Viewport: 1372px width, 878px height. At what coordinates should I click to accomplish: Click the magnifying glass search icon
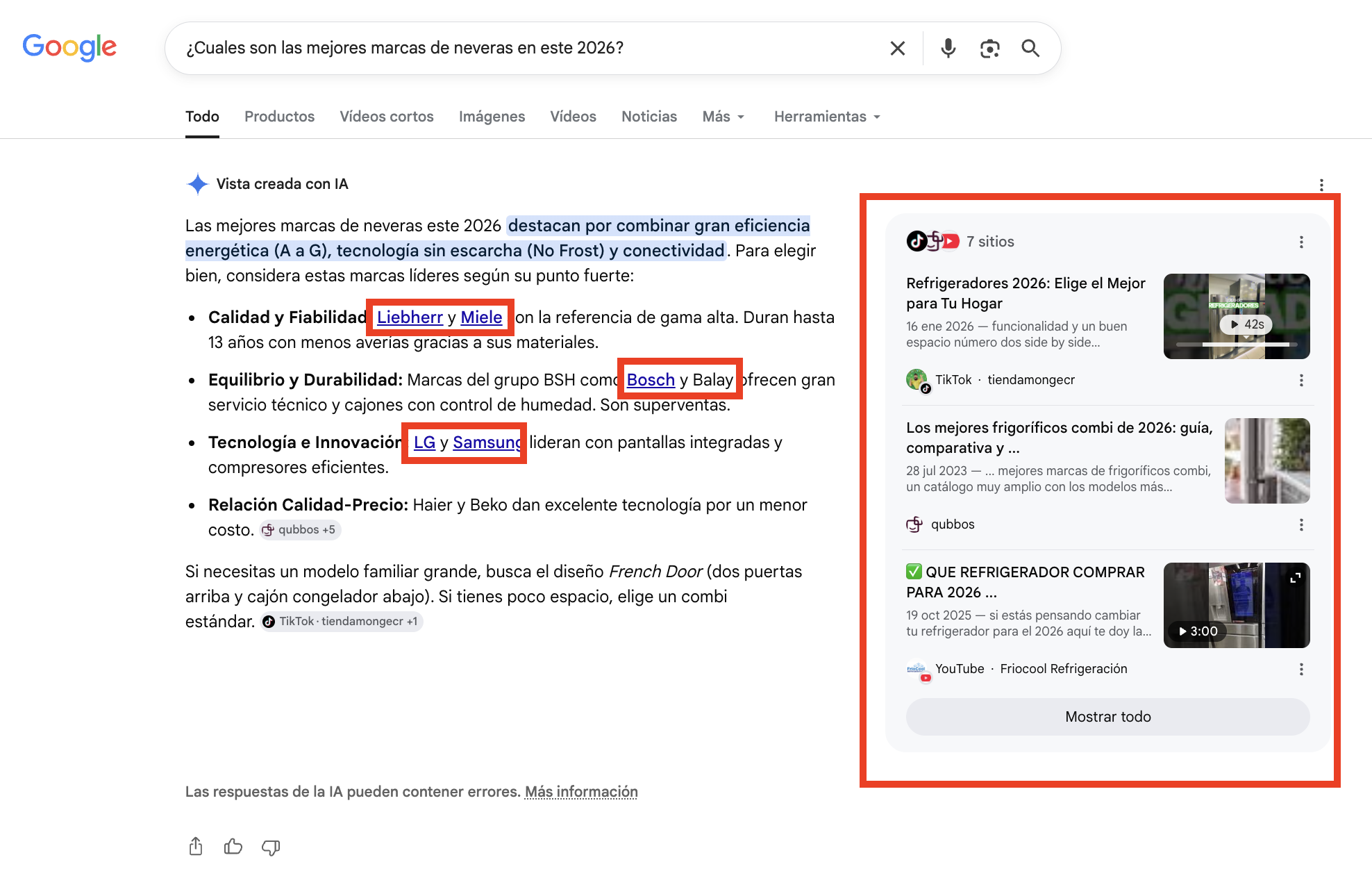click(1030, 48)
